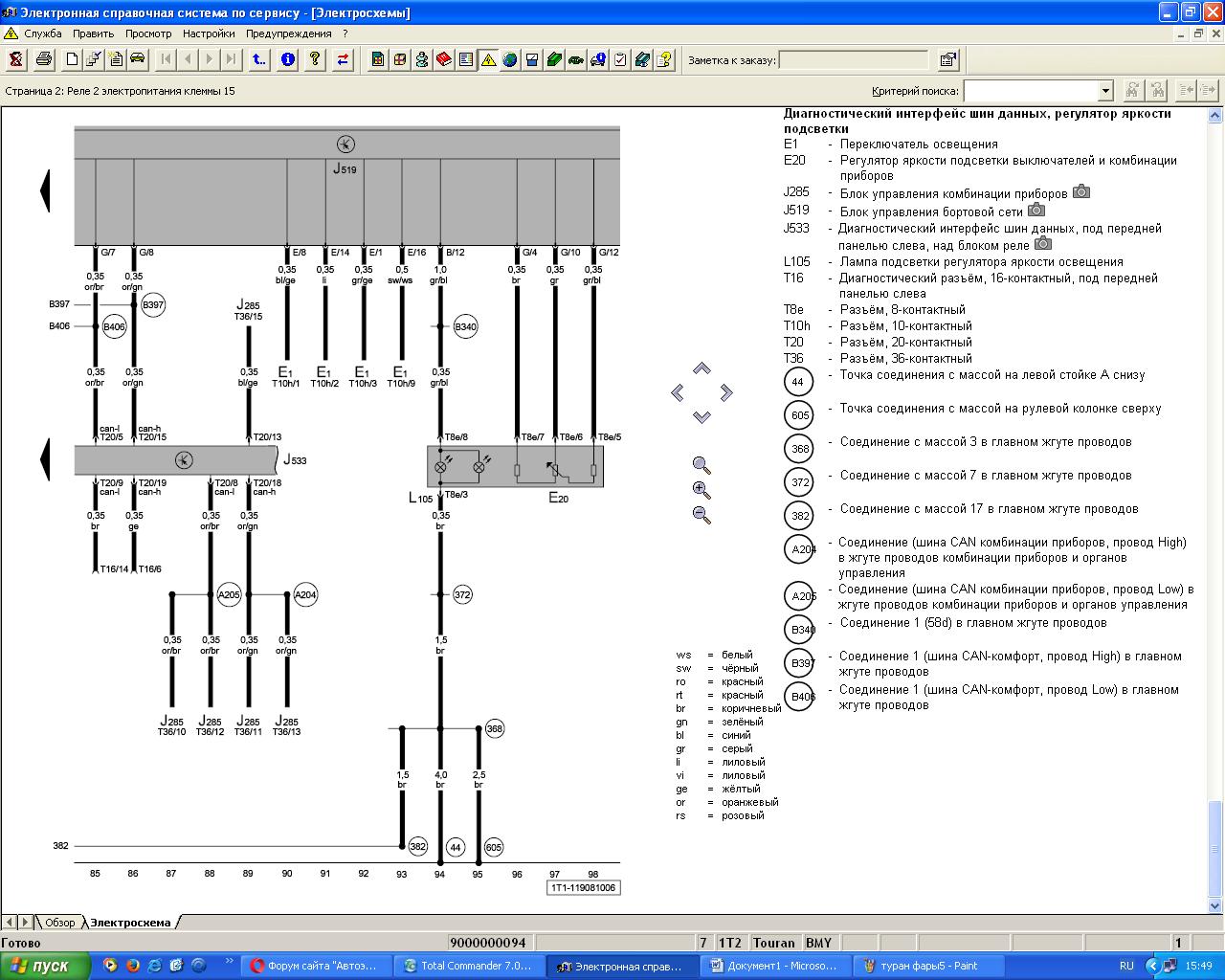This screenshot has height=980, width=1225.
Task: Open the Просмотр menu
Action: [148, 33]
